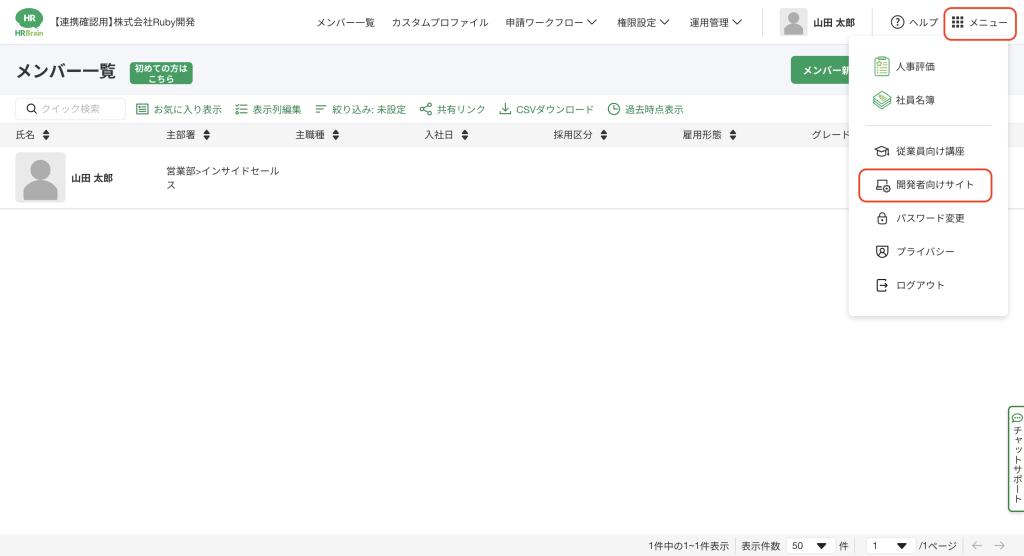Viewport: 1024px width, 556px height.
Task: Select 開発者向けサイト in the menu
Action: (x=925, y=185)
